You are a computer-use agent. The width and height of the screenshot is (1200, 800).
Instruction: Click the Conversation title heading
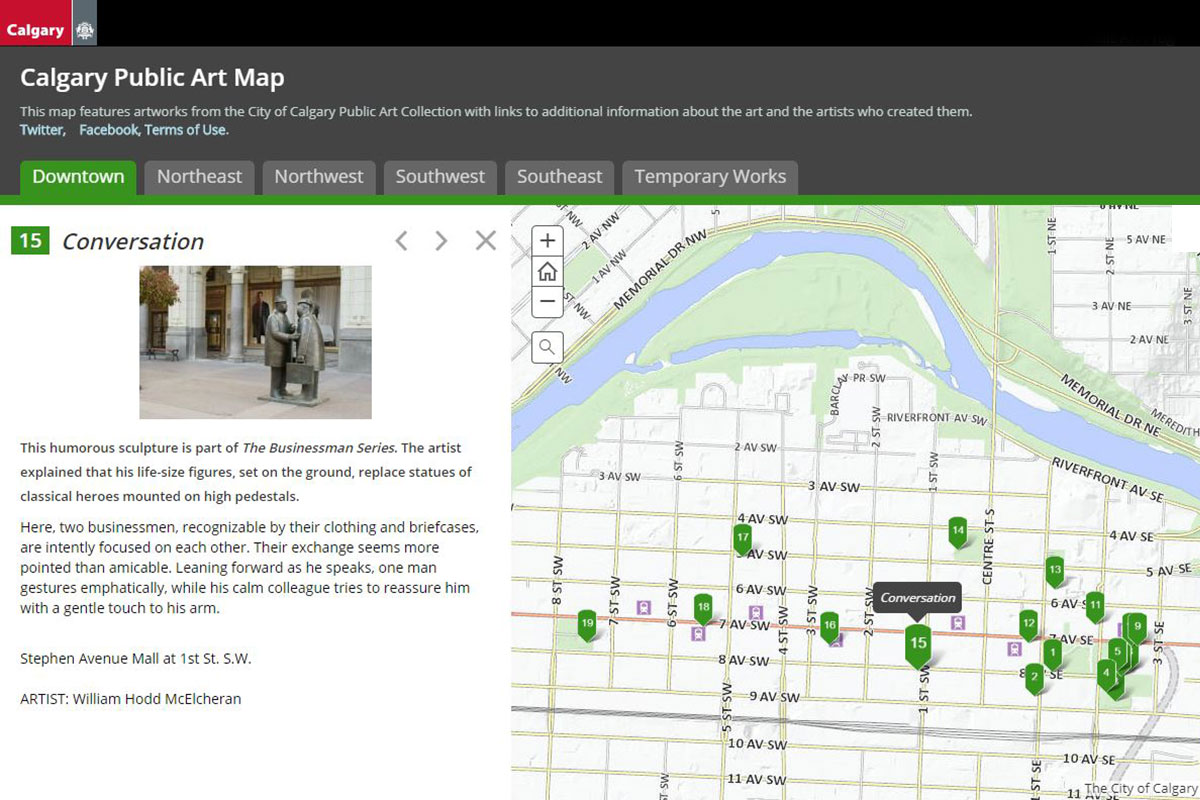coord(133,241)
